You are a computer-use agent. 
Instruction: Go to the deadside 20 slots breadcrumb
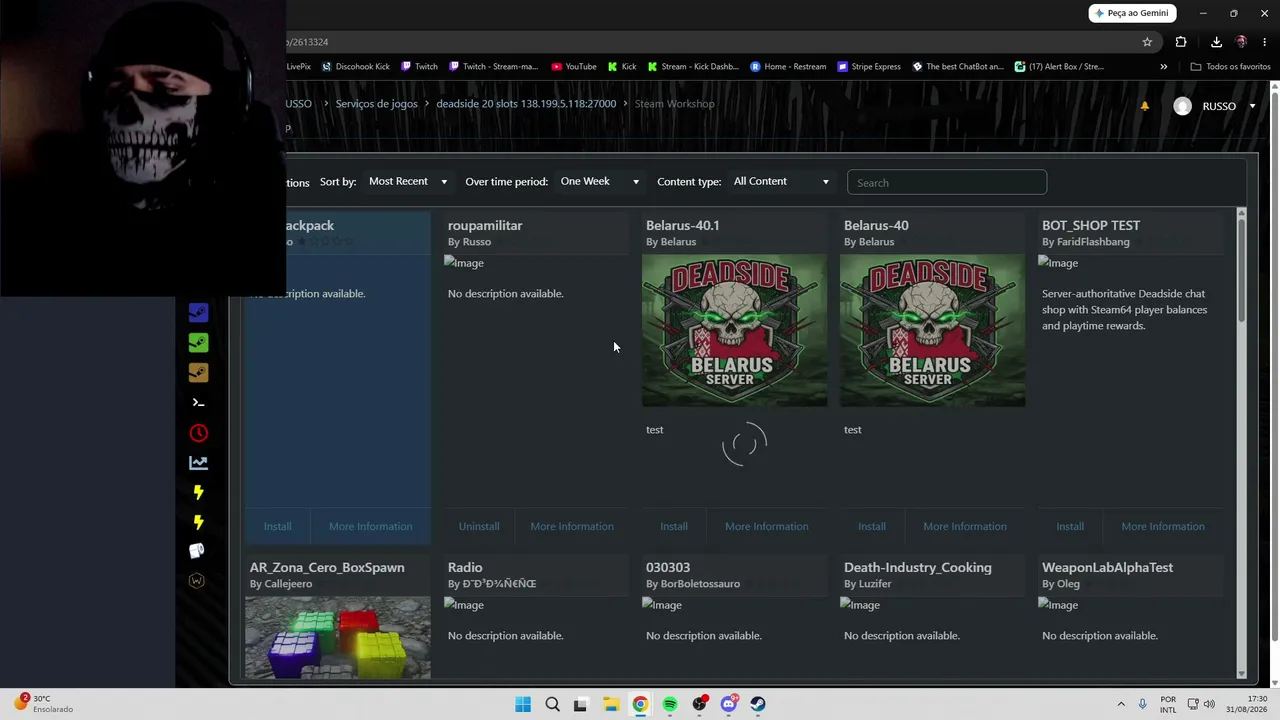pyautogui.click(x=526, y=104)
